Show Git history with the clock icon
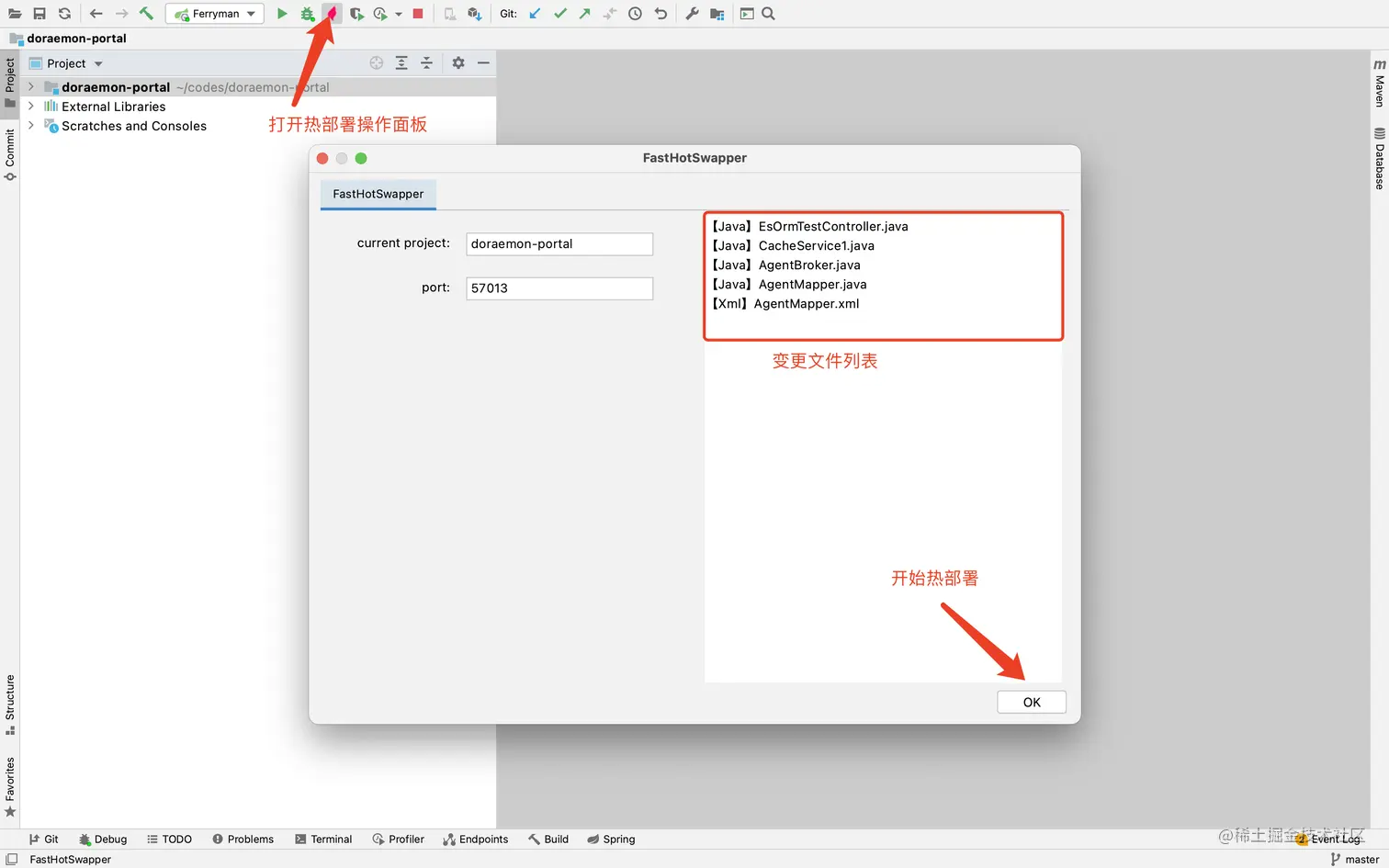 (x=635, y=14)
